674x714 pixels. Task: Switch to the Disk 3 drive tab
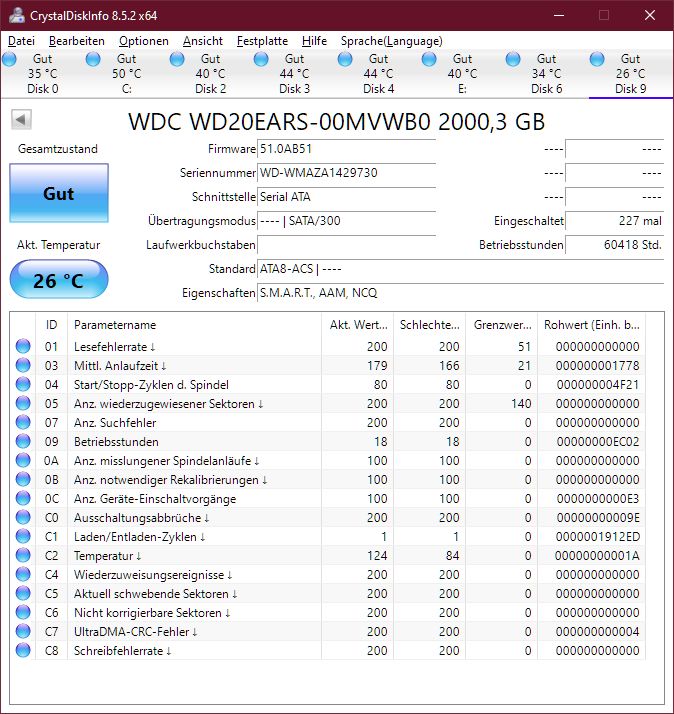(x=294, y=74)
